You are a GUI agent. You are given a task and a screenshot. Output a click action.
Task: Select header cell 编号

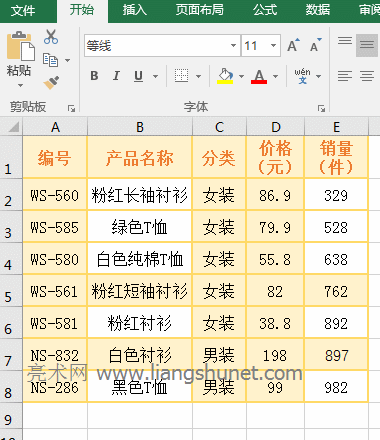pos(55,157)
